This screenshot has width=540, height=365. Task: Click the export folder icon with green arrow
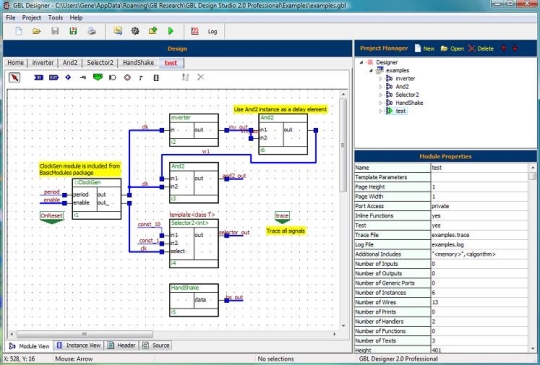tap(153, 31)
